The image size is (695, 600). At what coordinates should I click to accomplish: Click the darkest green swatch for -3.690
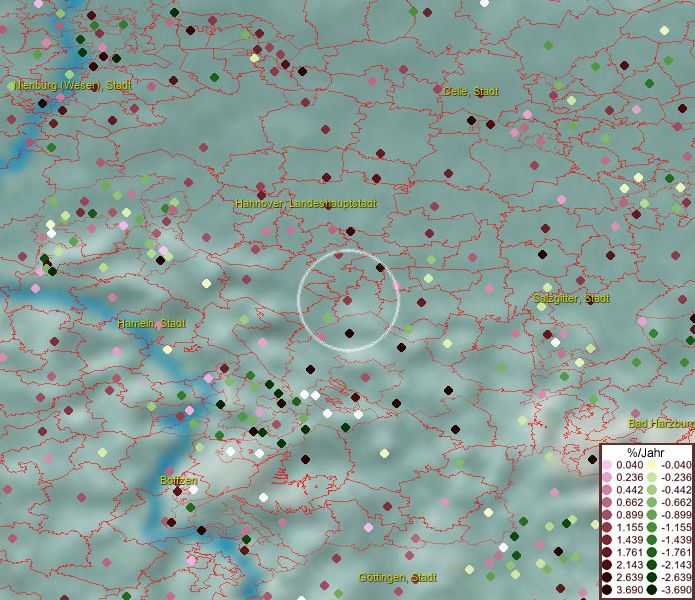coord(652,590)
